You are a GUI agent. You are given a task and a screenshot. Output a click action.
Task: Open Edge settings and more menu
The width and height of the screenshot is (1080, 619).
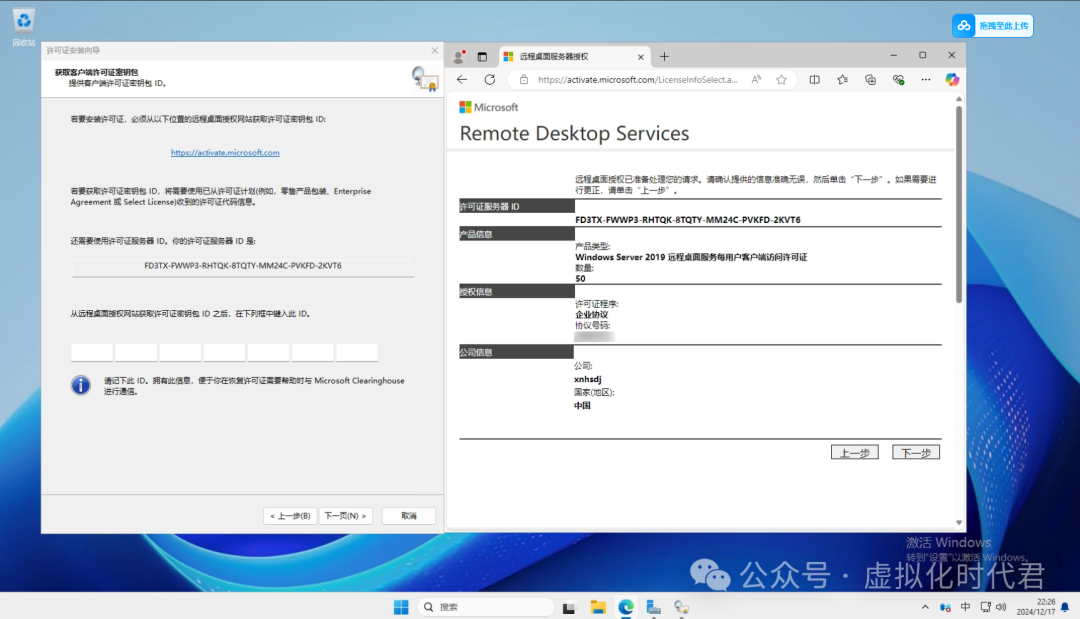(x=925, y=80)
